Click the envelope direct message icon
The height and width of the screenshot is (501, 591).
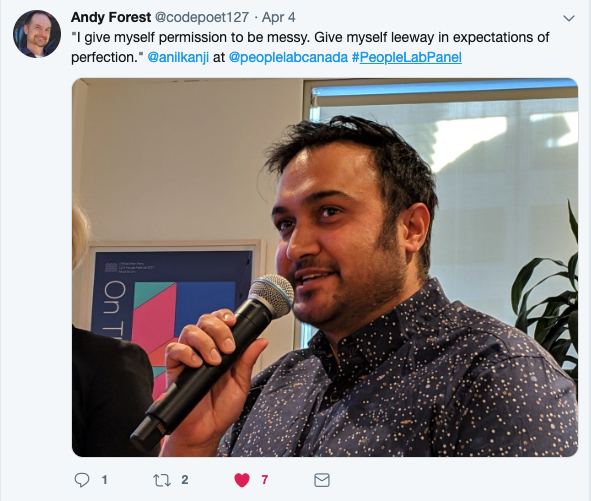pyautogui.click(x=322, y=480)
